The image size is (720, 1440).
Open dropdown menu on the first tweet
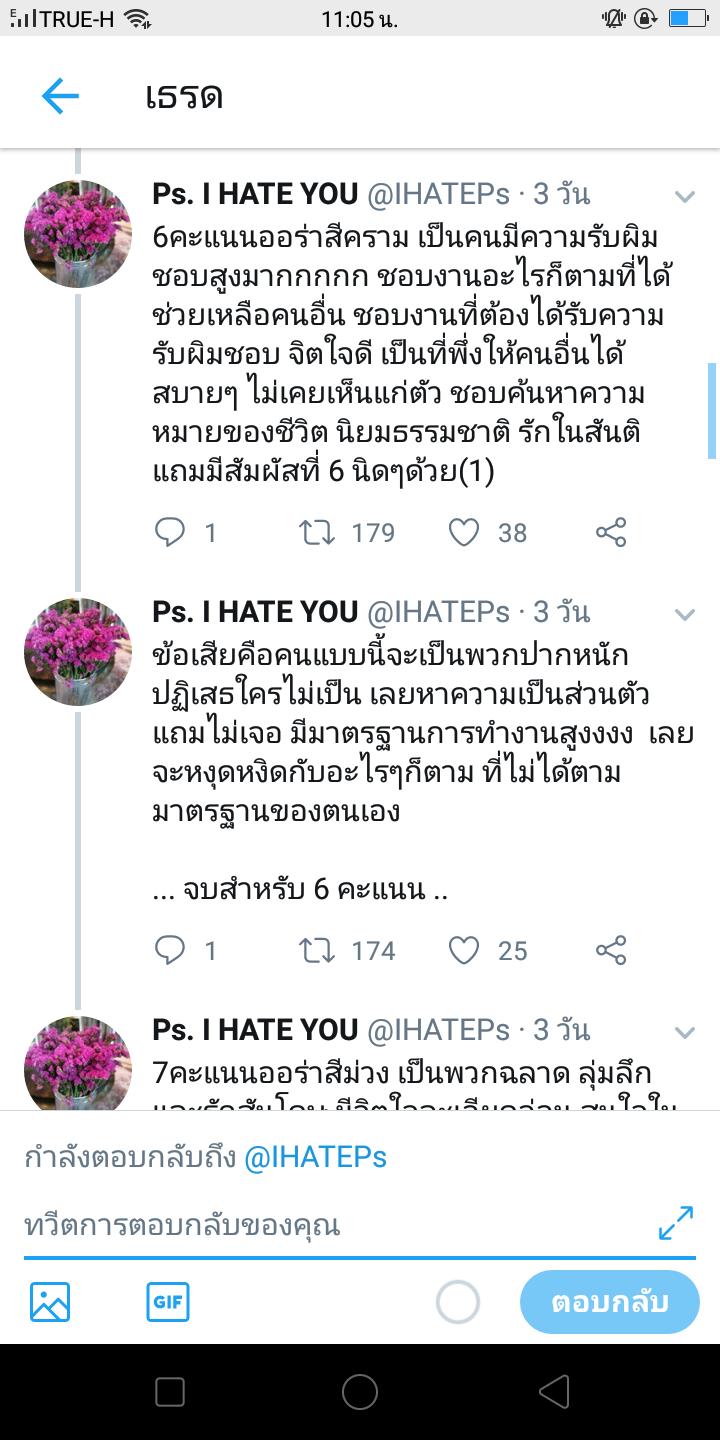pos(684,196)
